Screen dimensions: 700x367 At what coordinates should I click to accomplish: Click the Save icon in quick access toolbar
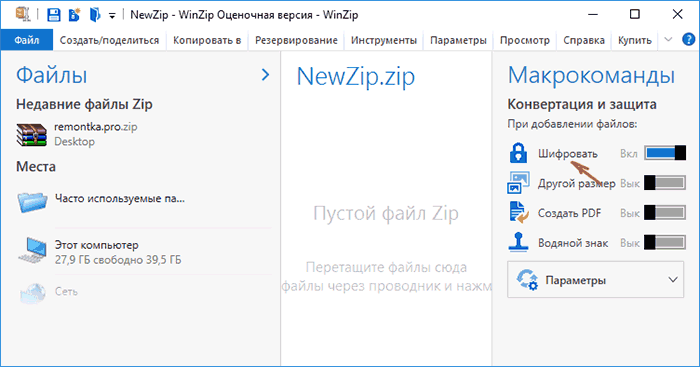pyautogui.click(x=54, y=15)
